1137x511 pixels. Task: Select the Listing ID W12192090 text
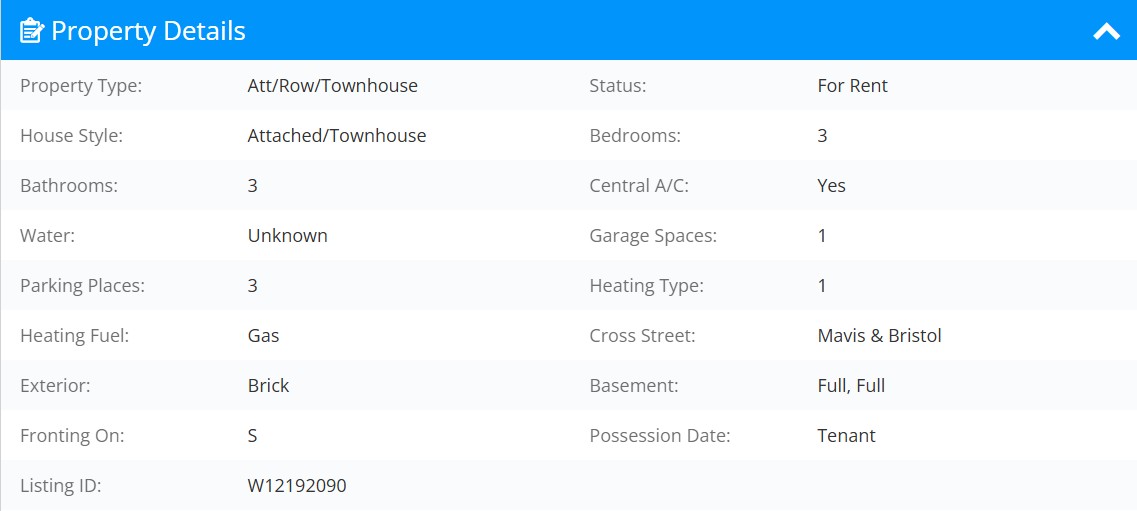click(x=297, y=486)
